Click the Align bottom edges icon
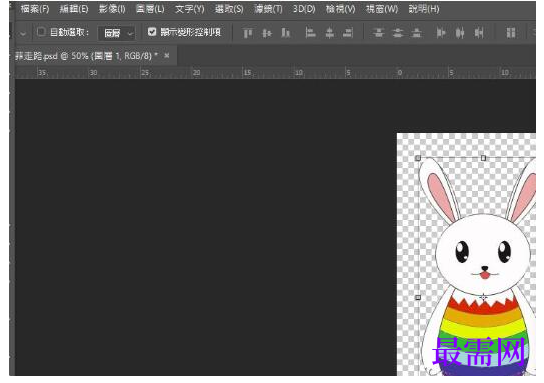 (286, 33)
